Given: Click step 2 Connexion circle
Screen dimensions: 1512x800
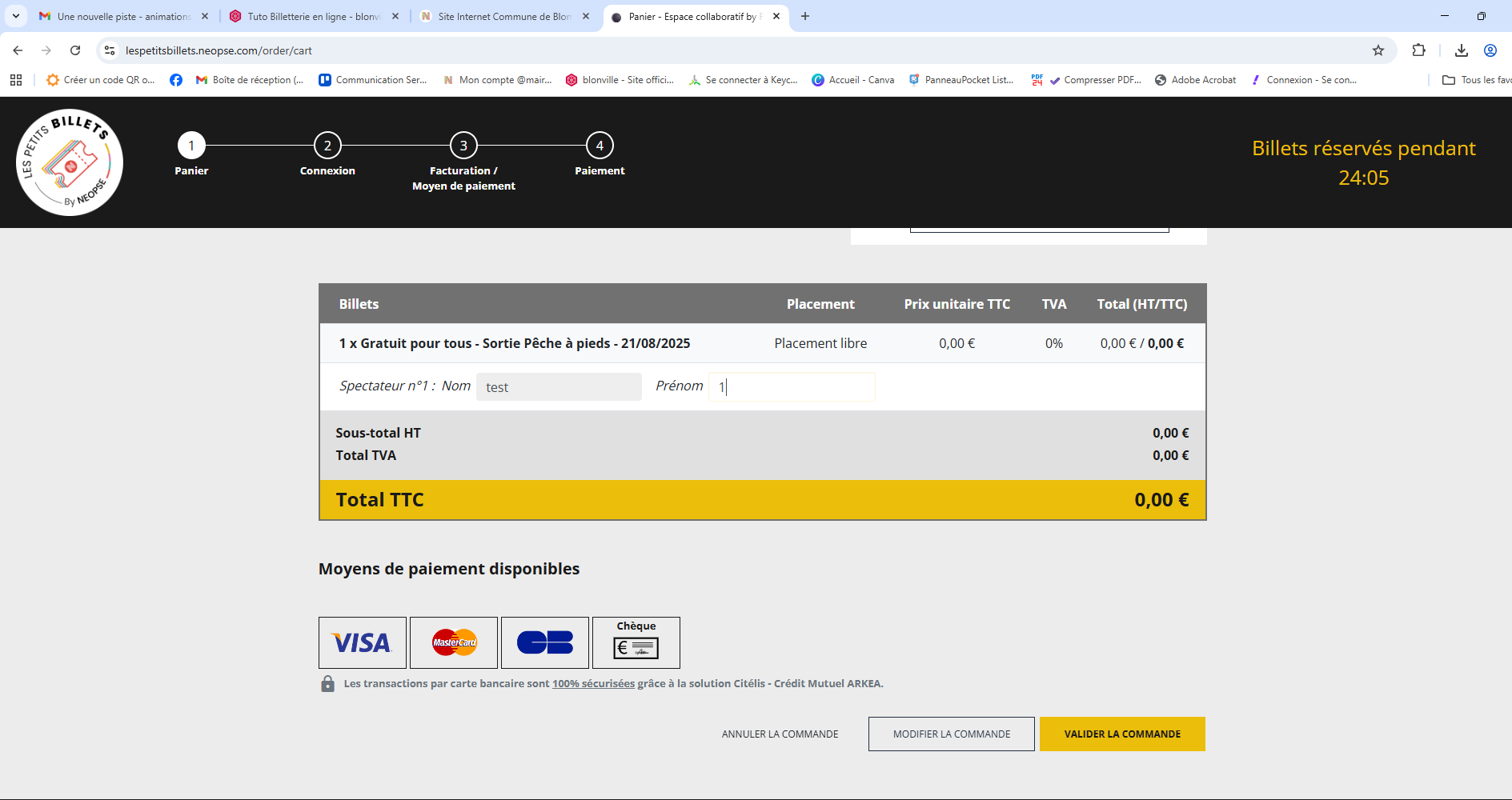Looking at the screenshot, I should click(327, 146).
